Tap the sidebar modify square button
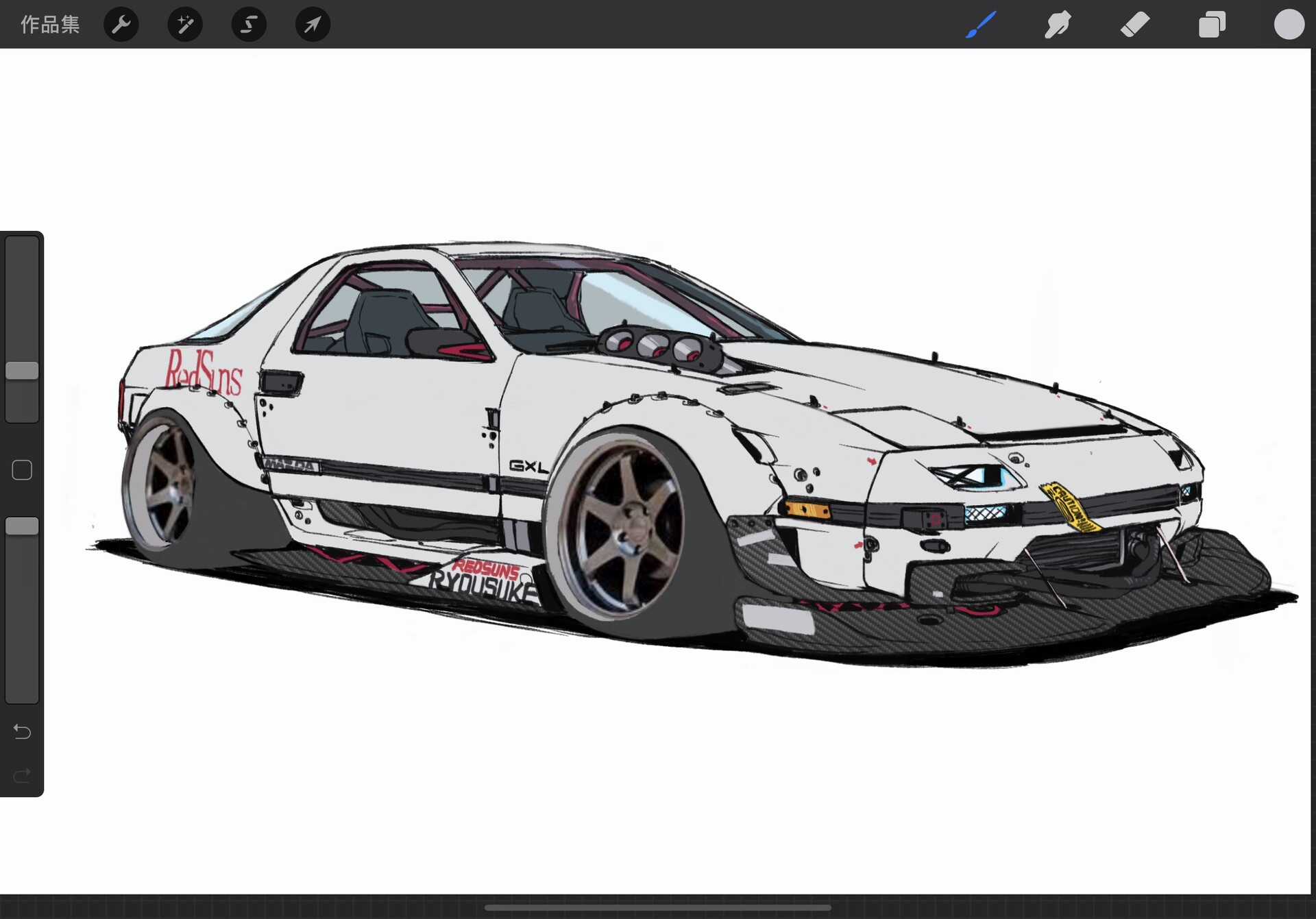The image size is (1316, 919). tap(22, 470)
